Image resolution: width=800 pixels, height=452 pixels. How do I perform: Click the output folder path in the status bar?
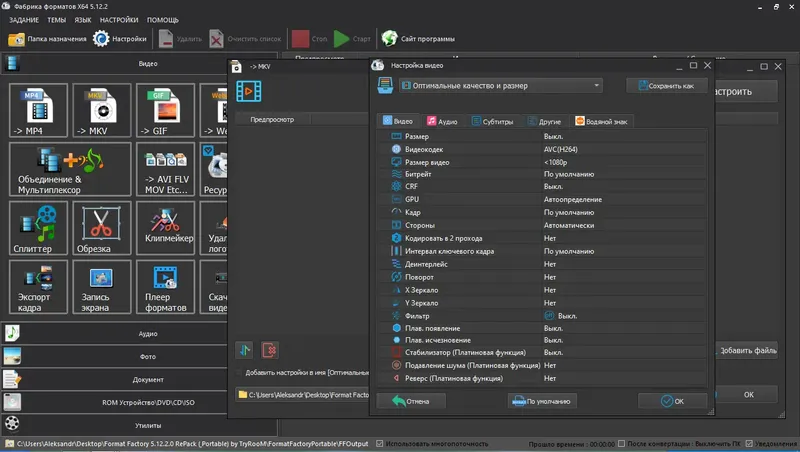(192, 444)
